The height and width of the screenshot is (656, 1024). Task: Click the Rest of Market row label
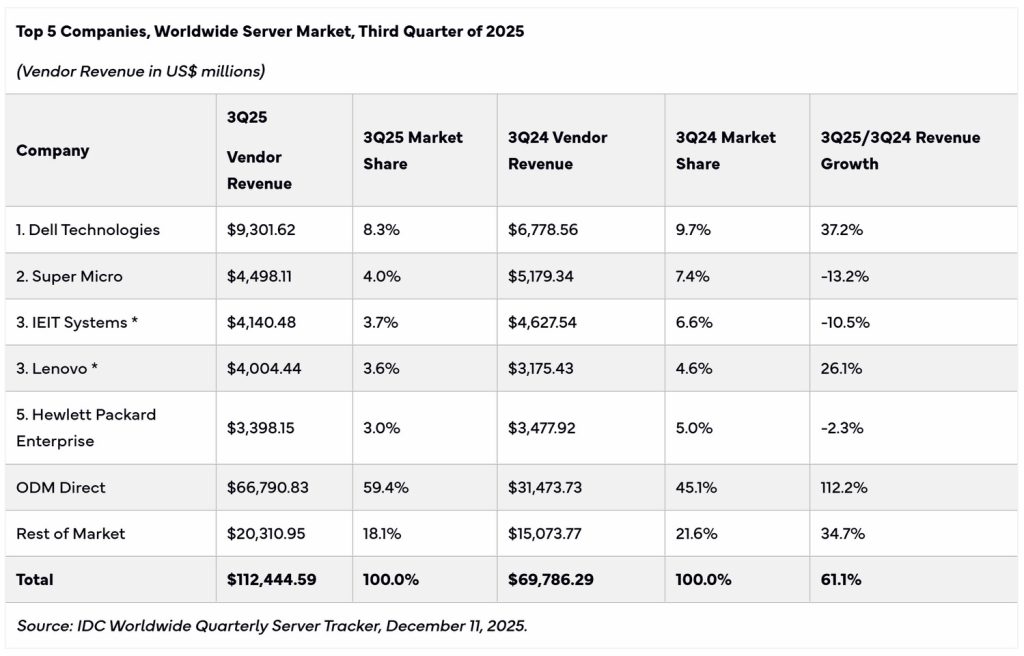coord(71,534)
